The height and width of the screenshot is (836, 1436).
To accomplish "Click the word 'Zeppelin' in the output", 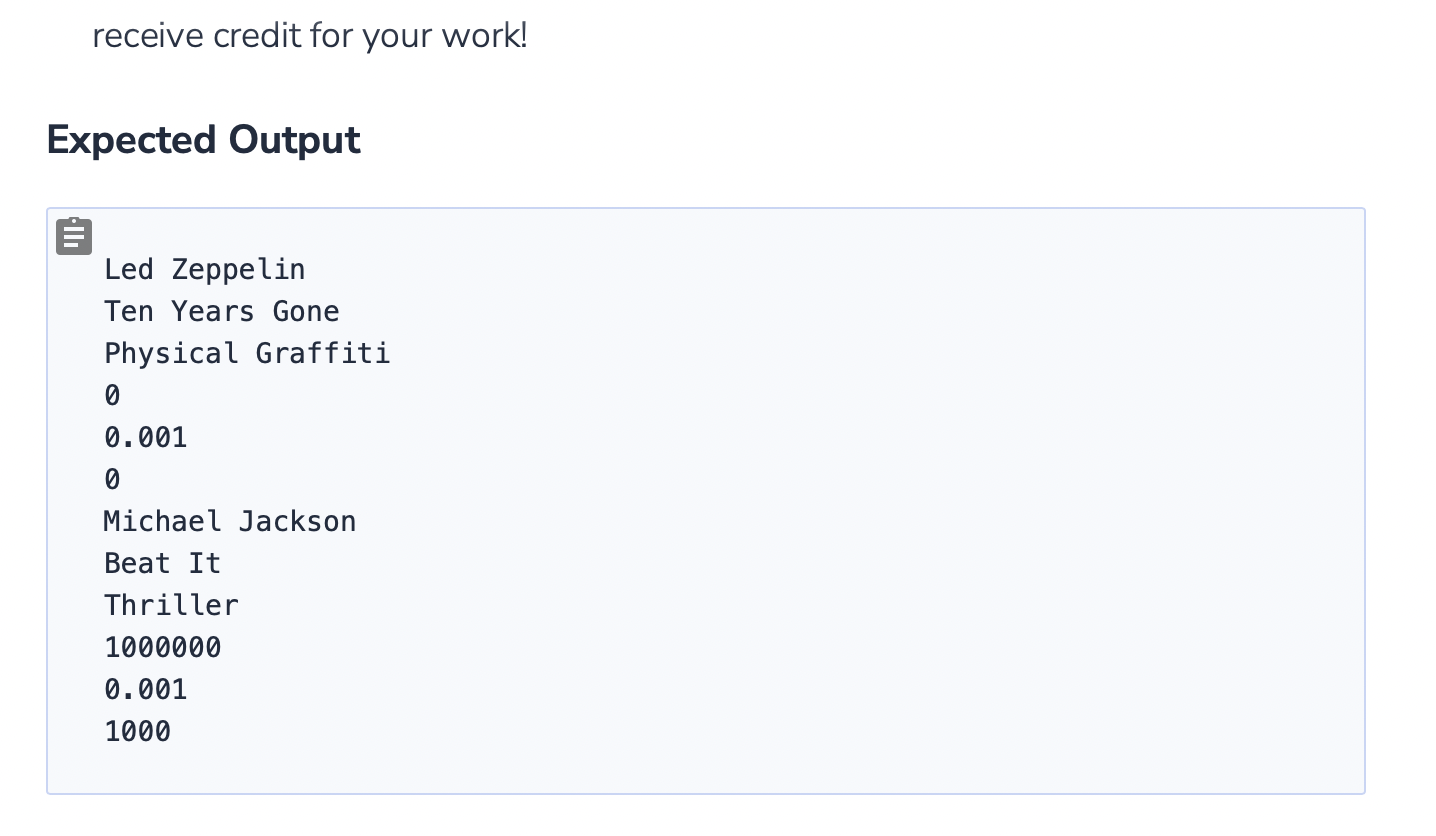I will point(238,269).
